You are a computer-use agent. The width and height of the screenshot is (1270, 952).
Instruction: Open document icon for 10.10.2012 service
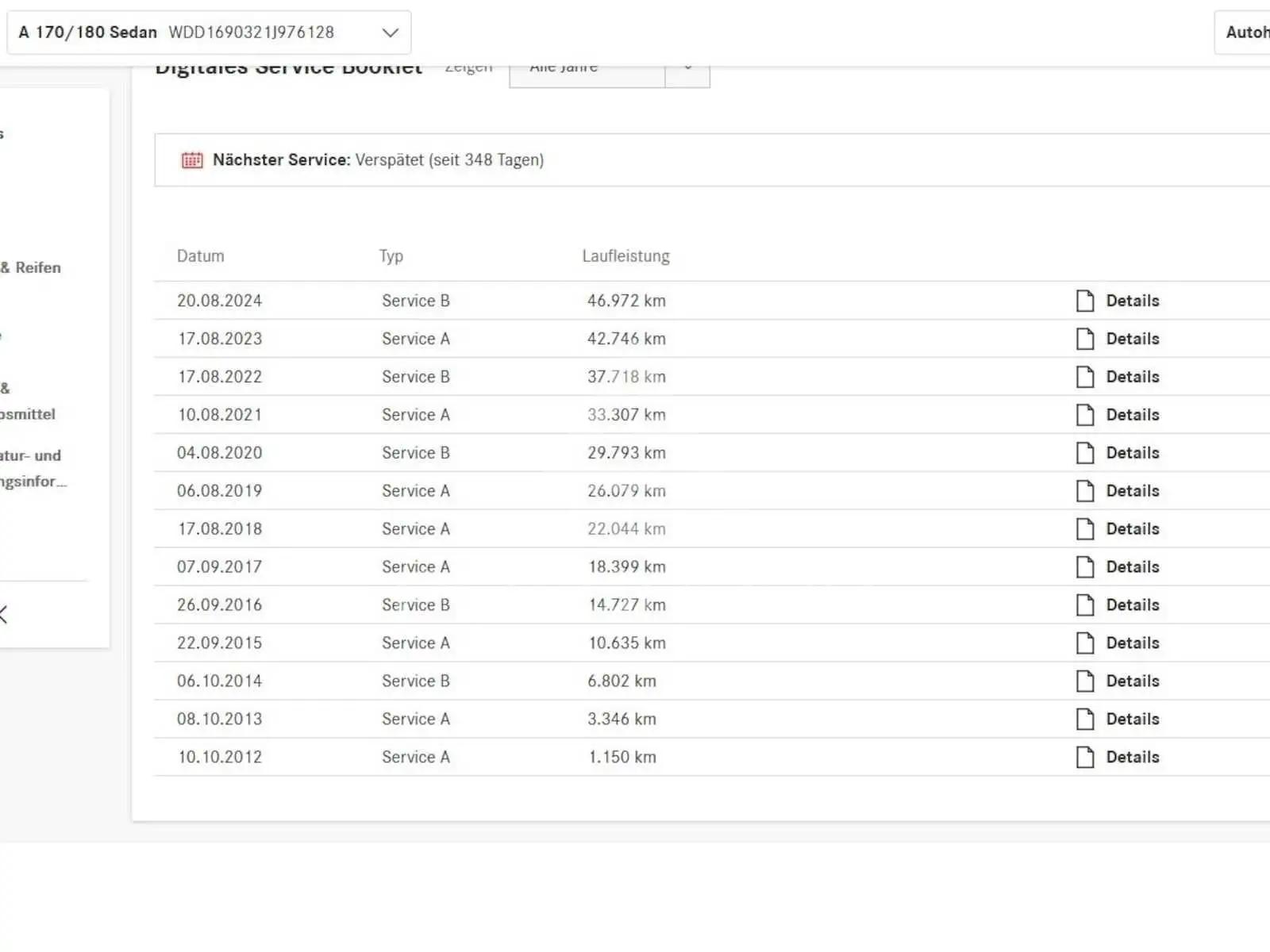click(x=1085, y=758)
